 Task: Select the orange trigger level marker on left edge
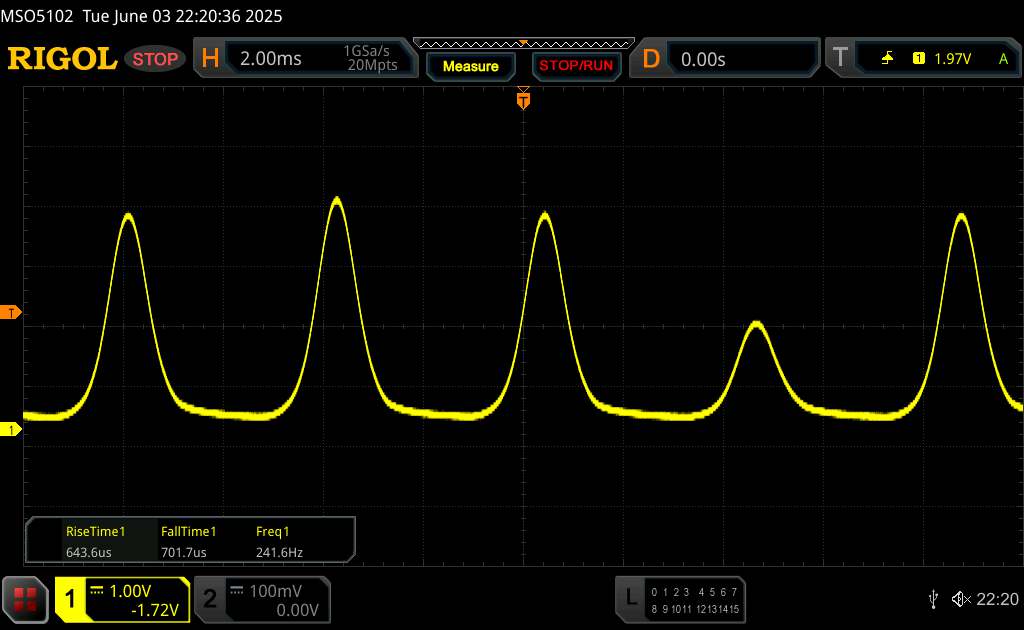(11, 313)
